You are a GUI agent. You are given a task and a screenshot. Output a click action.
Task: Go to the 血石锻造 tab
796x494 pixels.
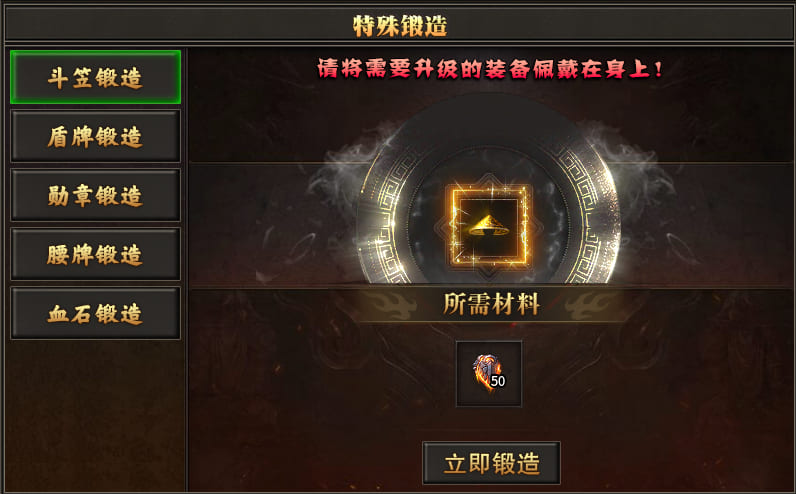[x=95, y=313]
